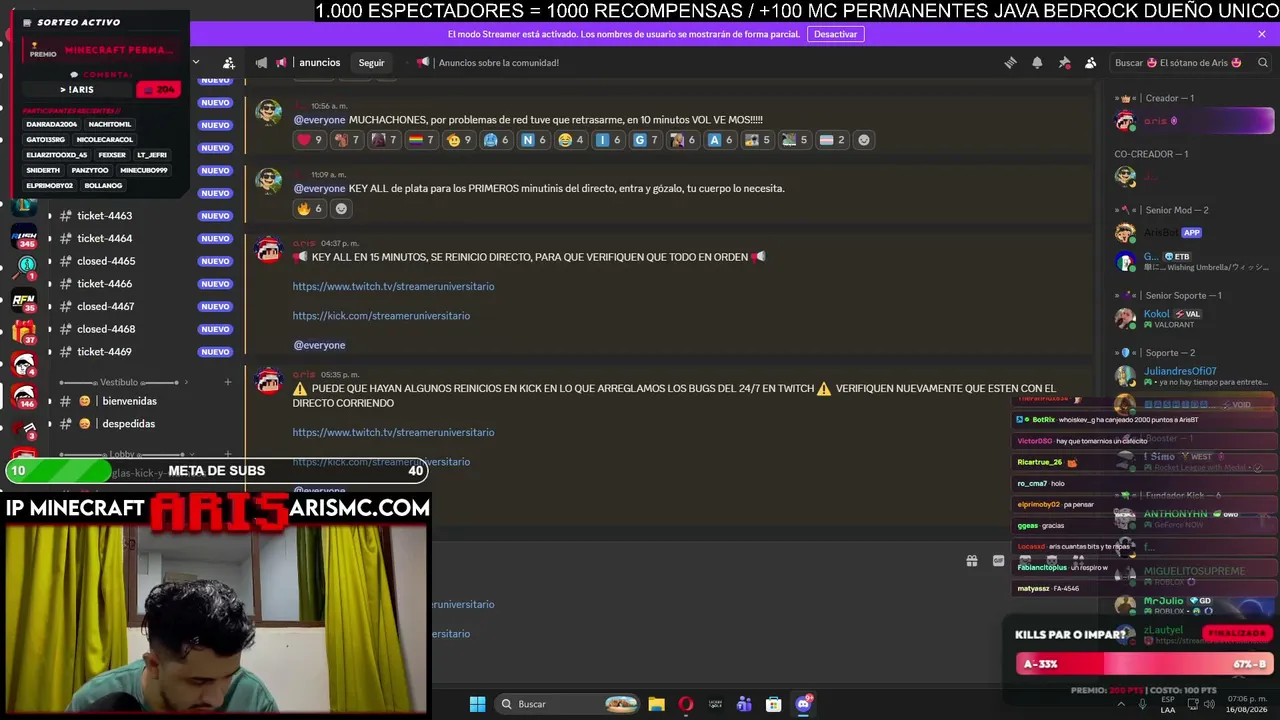Open Windows Start menu

click(x=477, y=704)
